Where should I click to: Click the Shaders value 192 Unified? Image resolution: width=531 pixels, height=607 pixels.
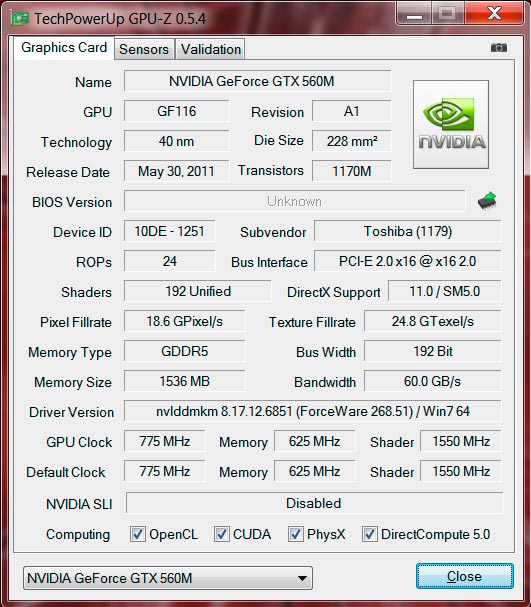[x=198, y=291]
